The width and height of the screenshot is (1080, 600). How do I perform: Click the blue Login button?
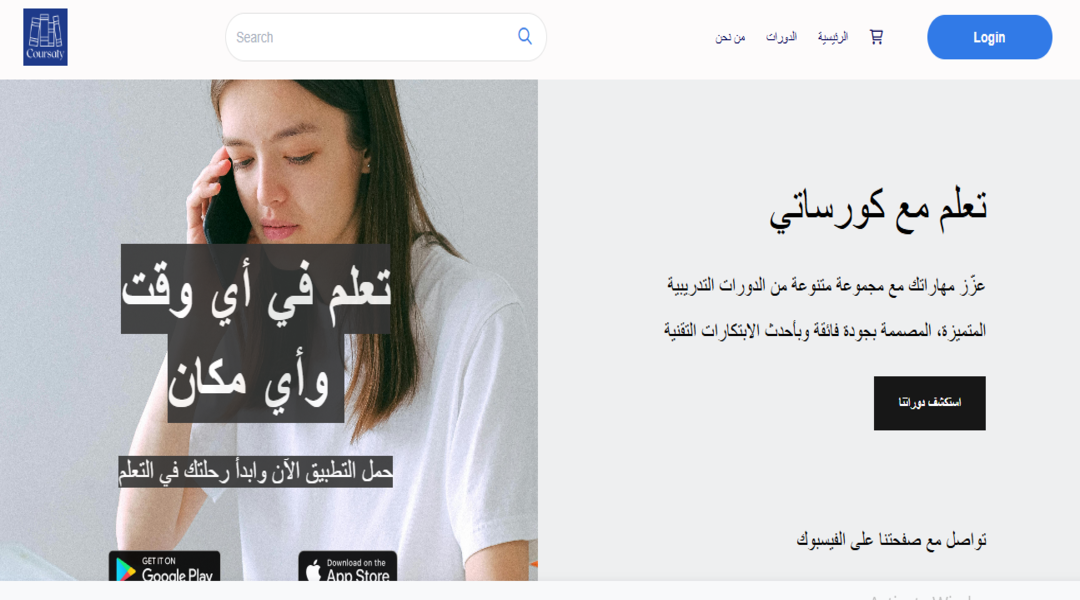point(989,37)
